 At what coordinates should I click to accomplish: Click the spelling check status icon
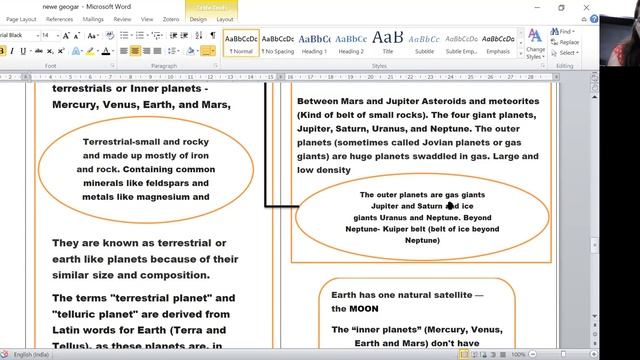tap(4, 354)
